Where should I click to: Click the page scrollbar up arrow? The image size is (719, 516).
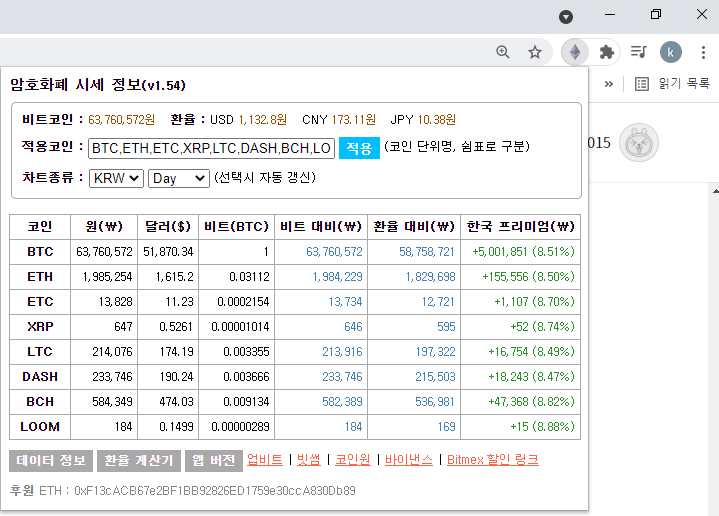716,190
